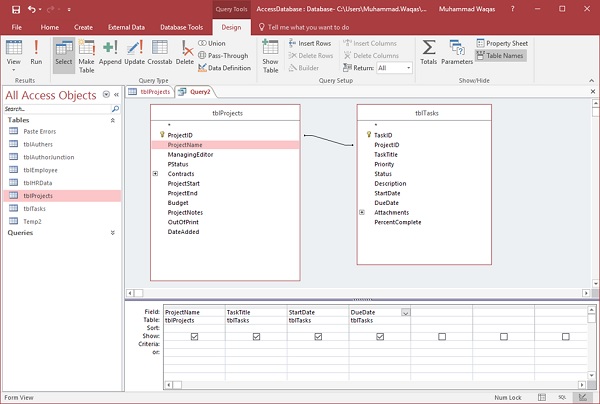600x404 pixels.
Task: Expand the Attachments field in tblTasks
Action: point(362,212)
